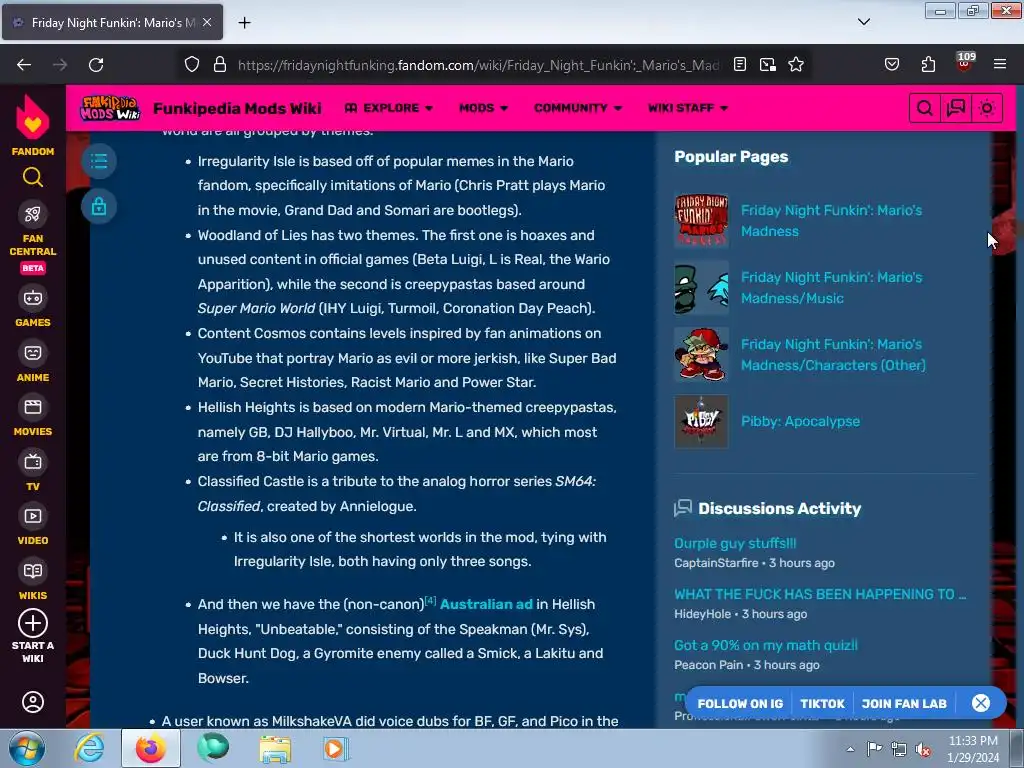The height and width of the screenshot is (768, 1024).
Task: Click the Fandom heart logo
Action: [x=33, y=118]
